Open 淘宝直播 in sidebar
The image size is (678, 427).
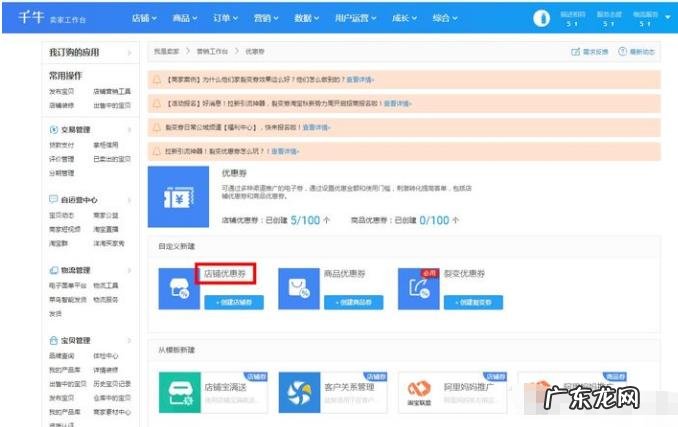point(106,229)
